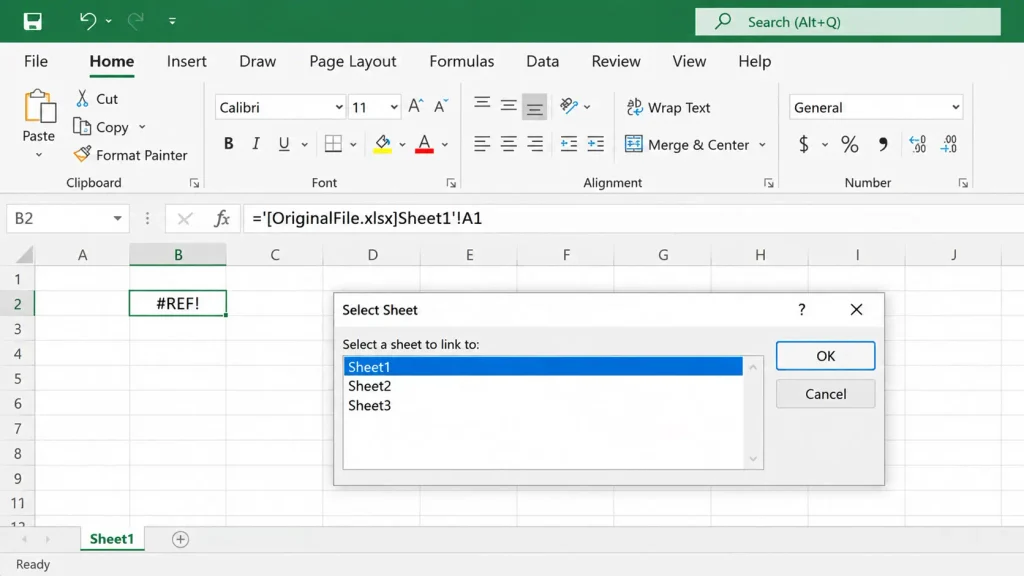Apply Accounting dollar format
The height and width of the screenshot is (576, 1024).
[804, 144]
